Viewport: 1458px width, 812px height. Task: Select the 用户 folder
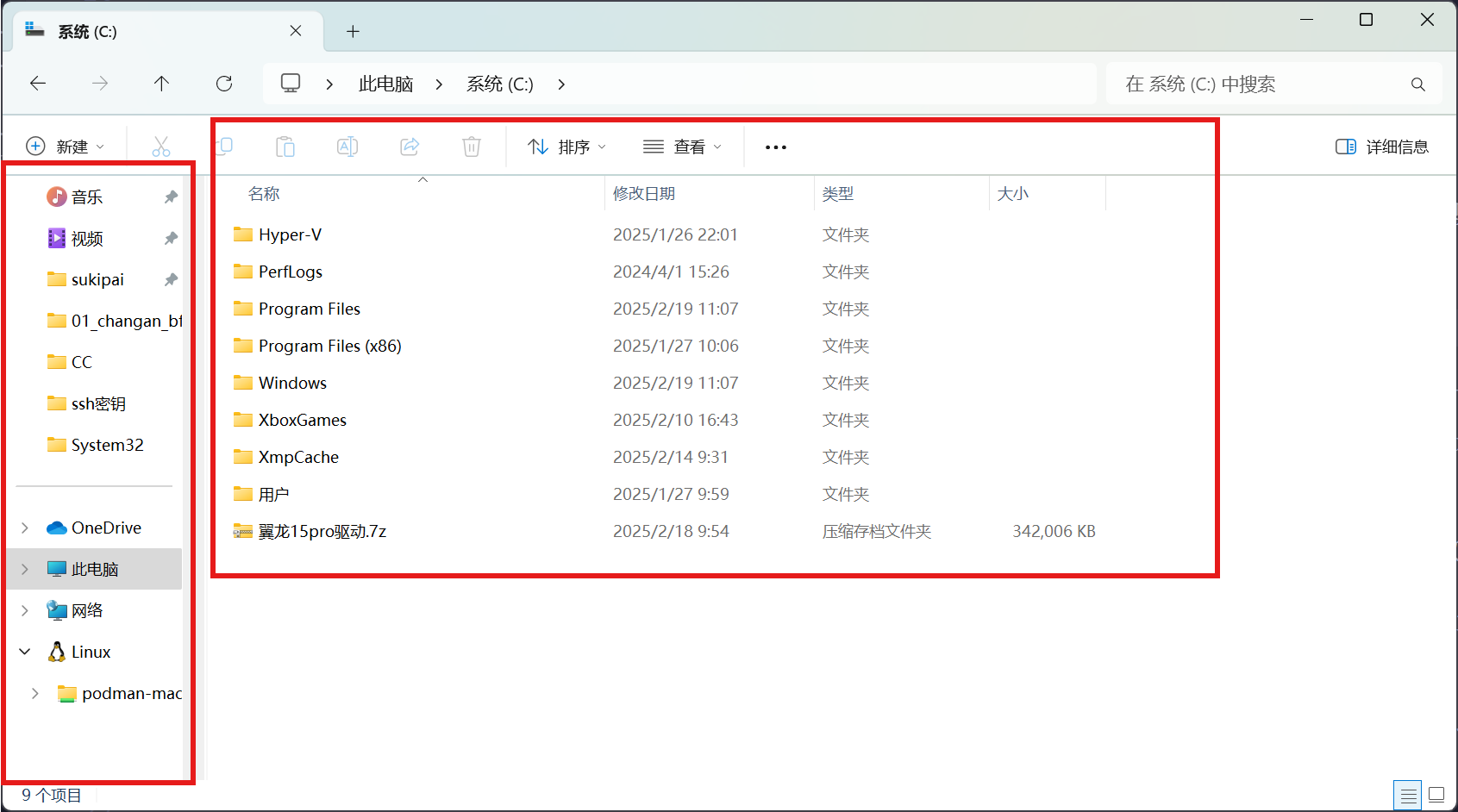pyautogui.click(x=261, y=494)
